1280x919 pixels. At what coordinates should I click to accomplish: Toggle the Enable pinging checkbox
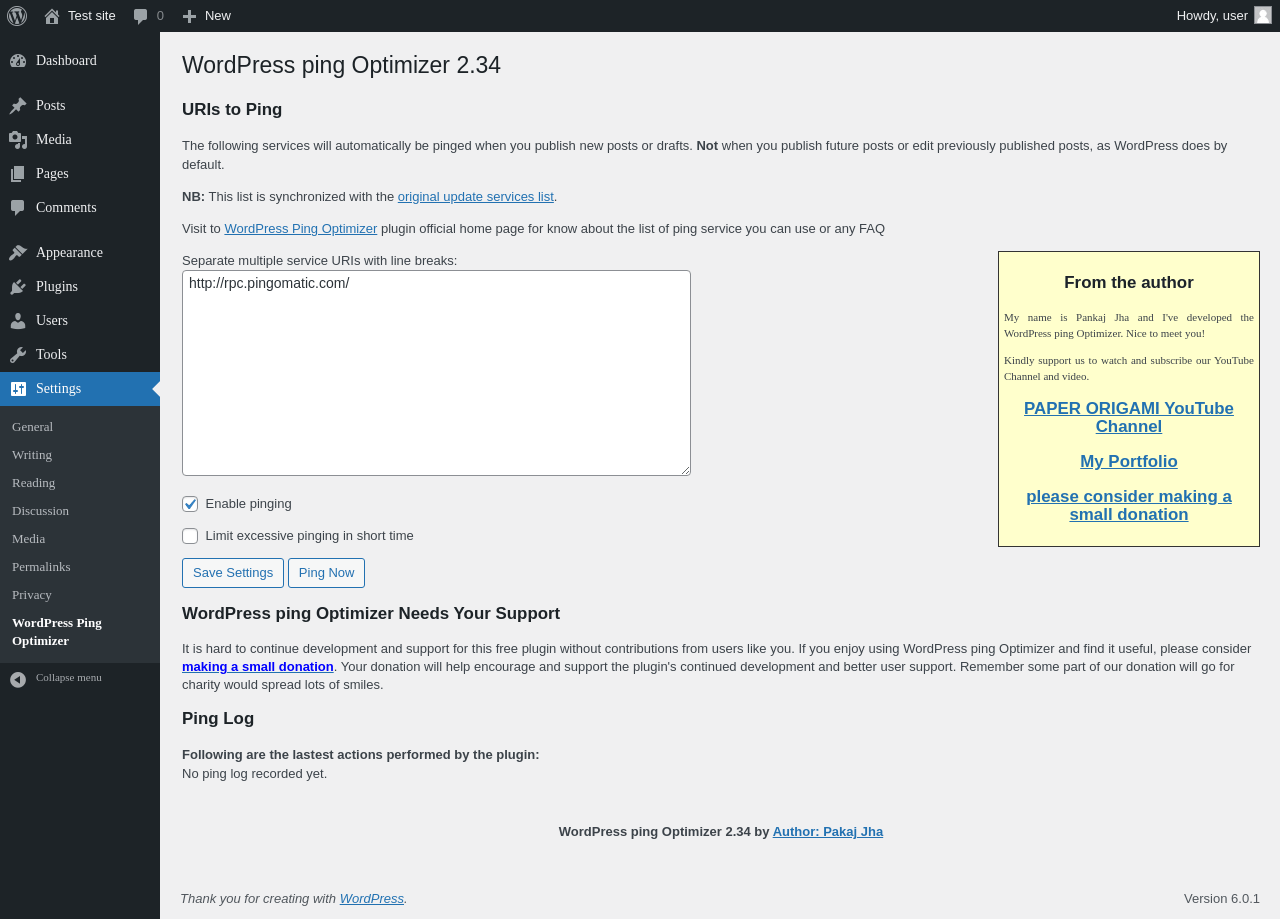[x=190, y=504]
